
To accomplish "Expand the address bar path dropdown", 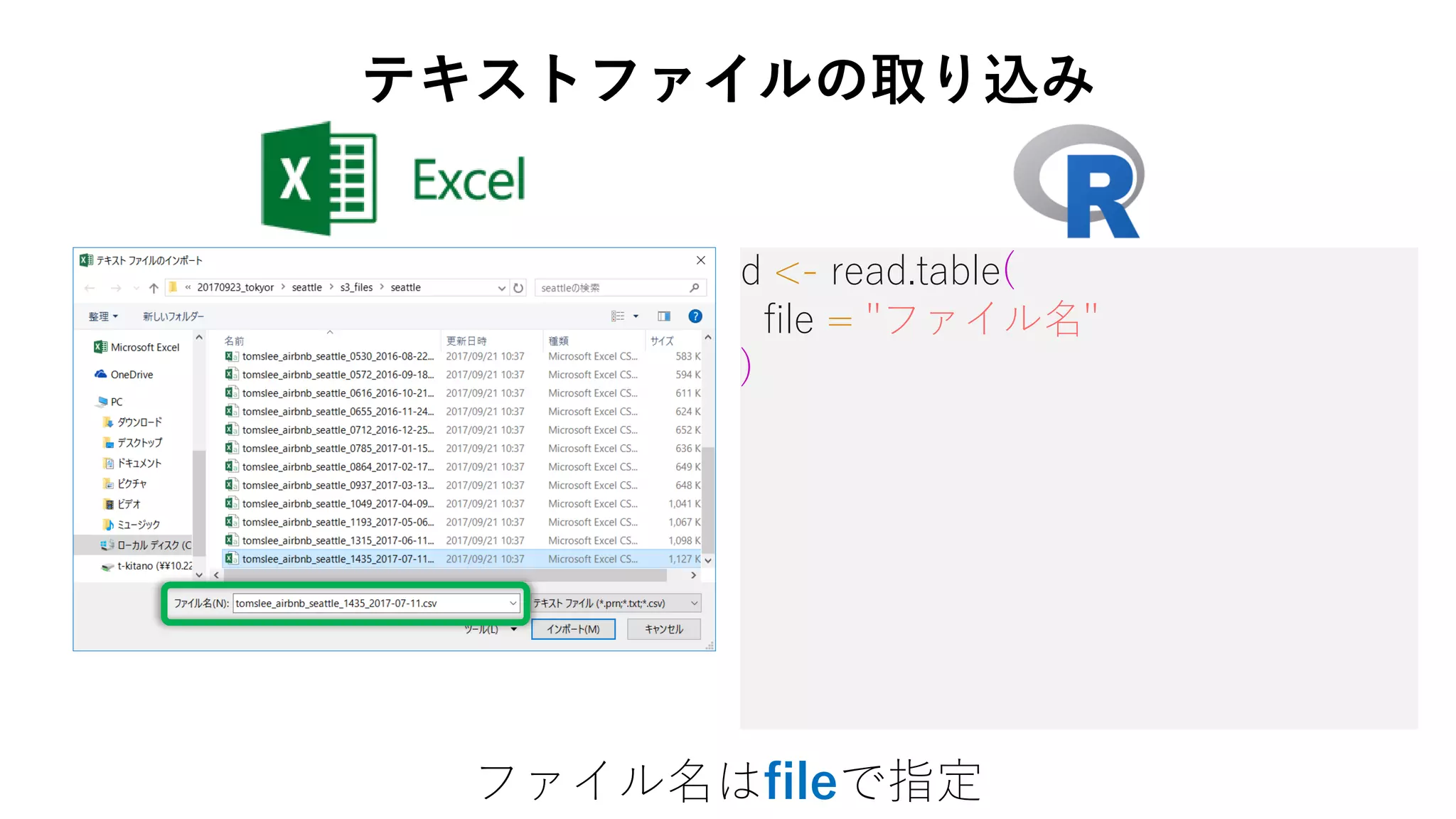I will [501, 288].
